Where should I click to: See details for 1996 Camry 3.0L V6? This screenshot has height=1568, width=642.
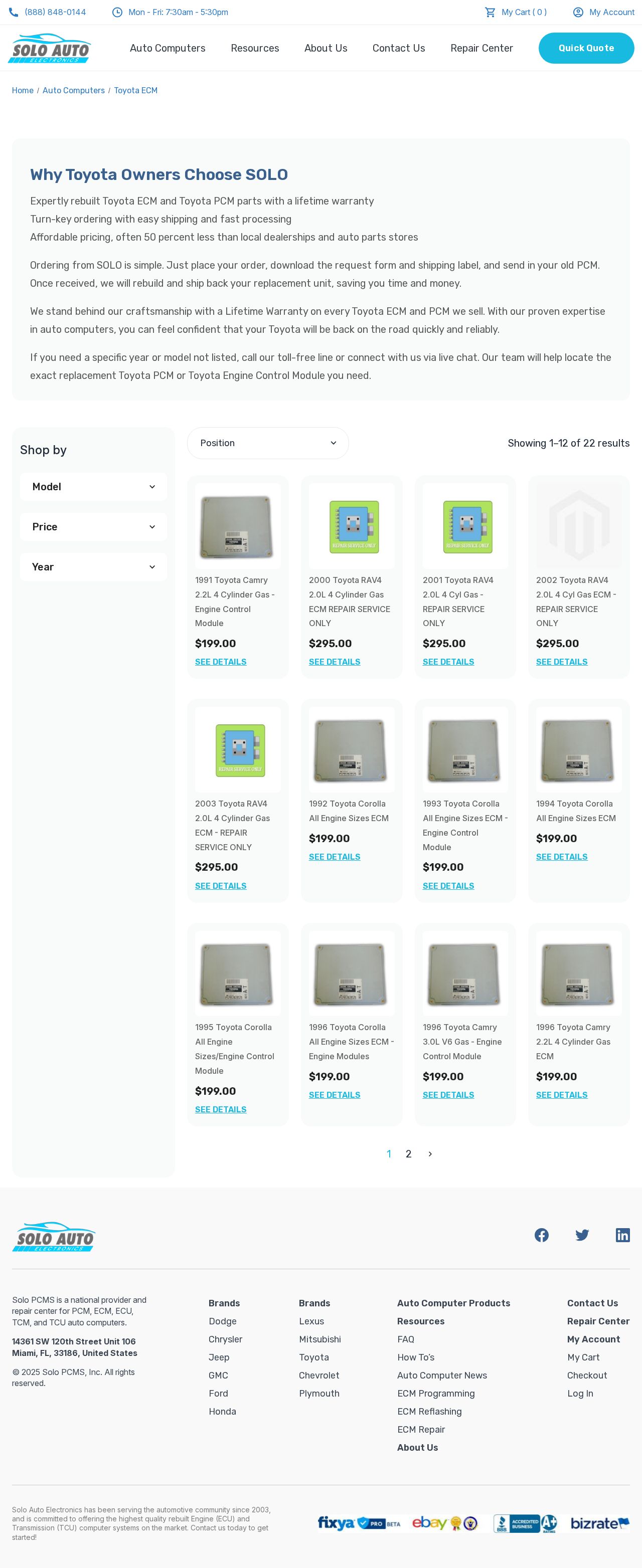point(448,1094)
